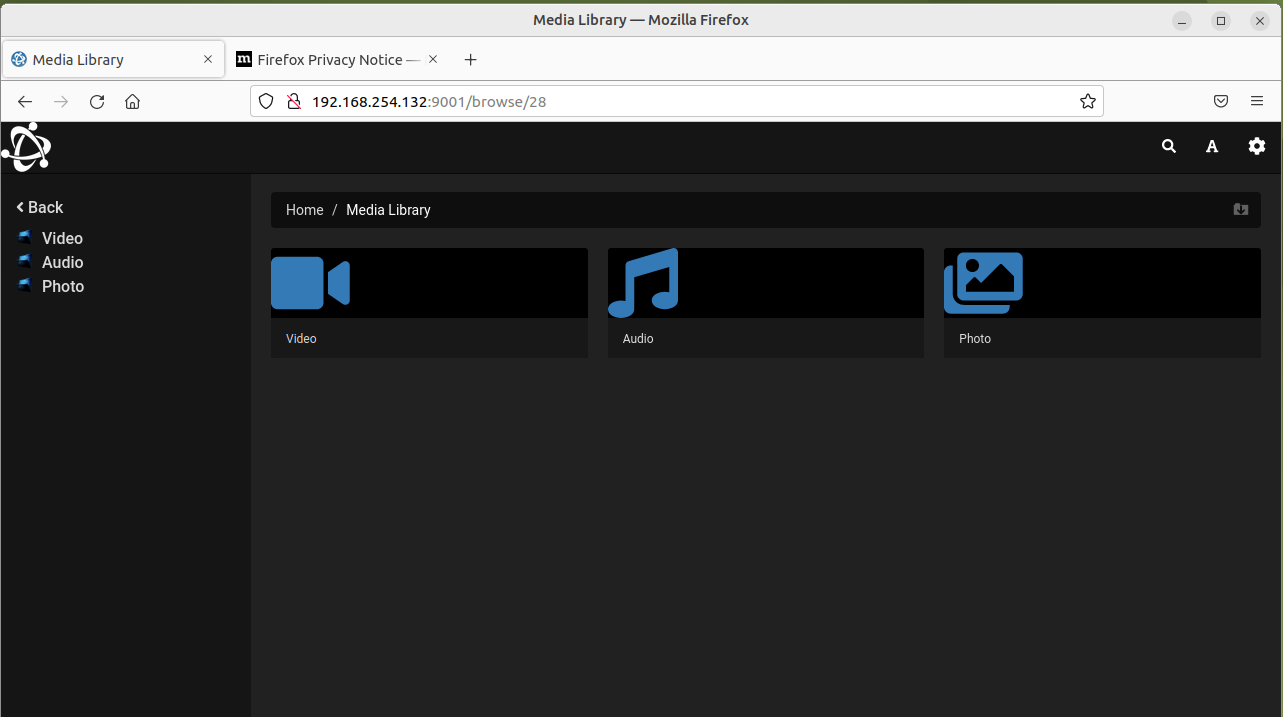Toggle tracking protection via the shield icon
1283x717 pixels.
pos(265,101)
